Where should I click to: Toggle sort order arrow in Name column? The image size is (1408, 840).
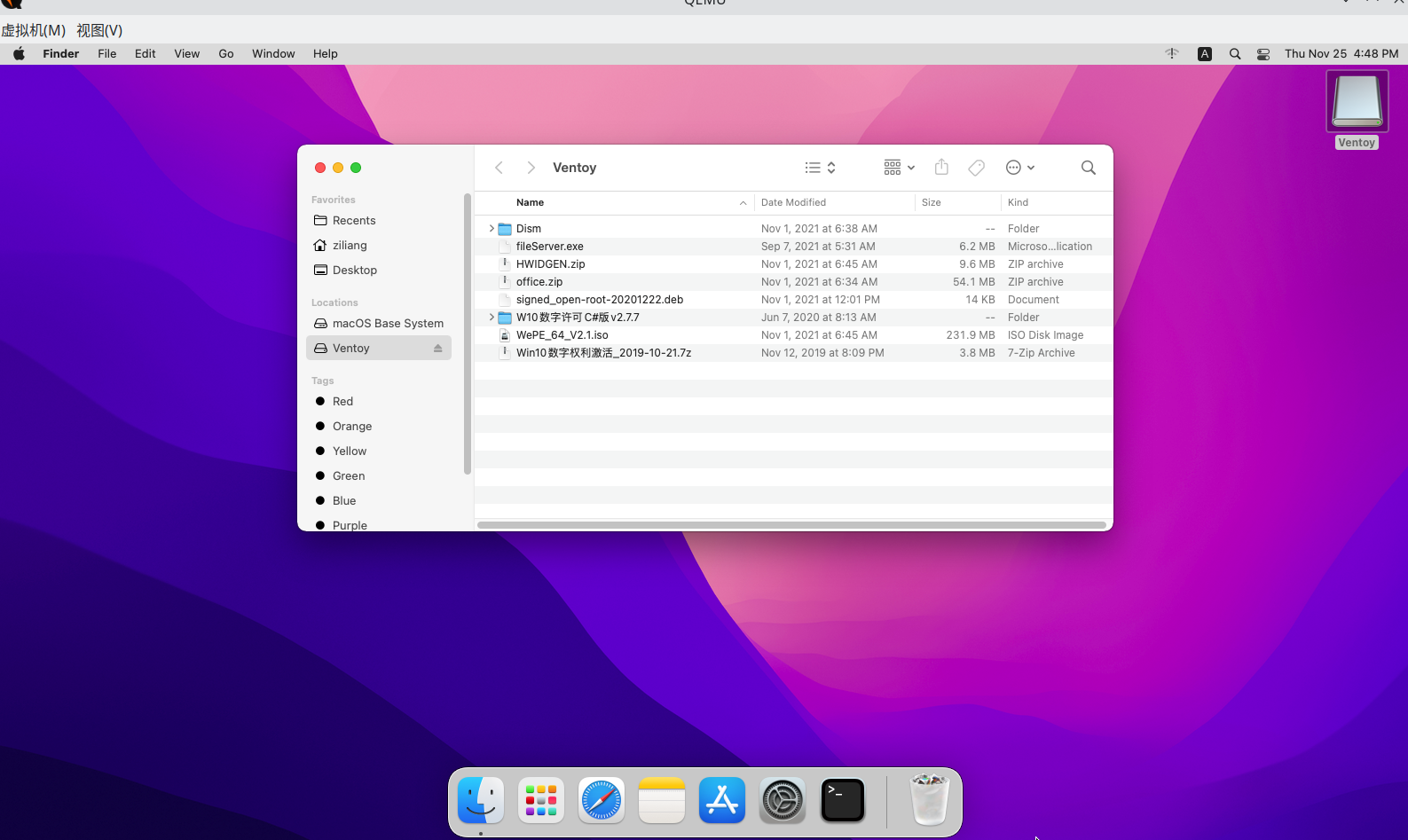click(x=743, y=203)
